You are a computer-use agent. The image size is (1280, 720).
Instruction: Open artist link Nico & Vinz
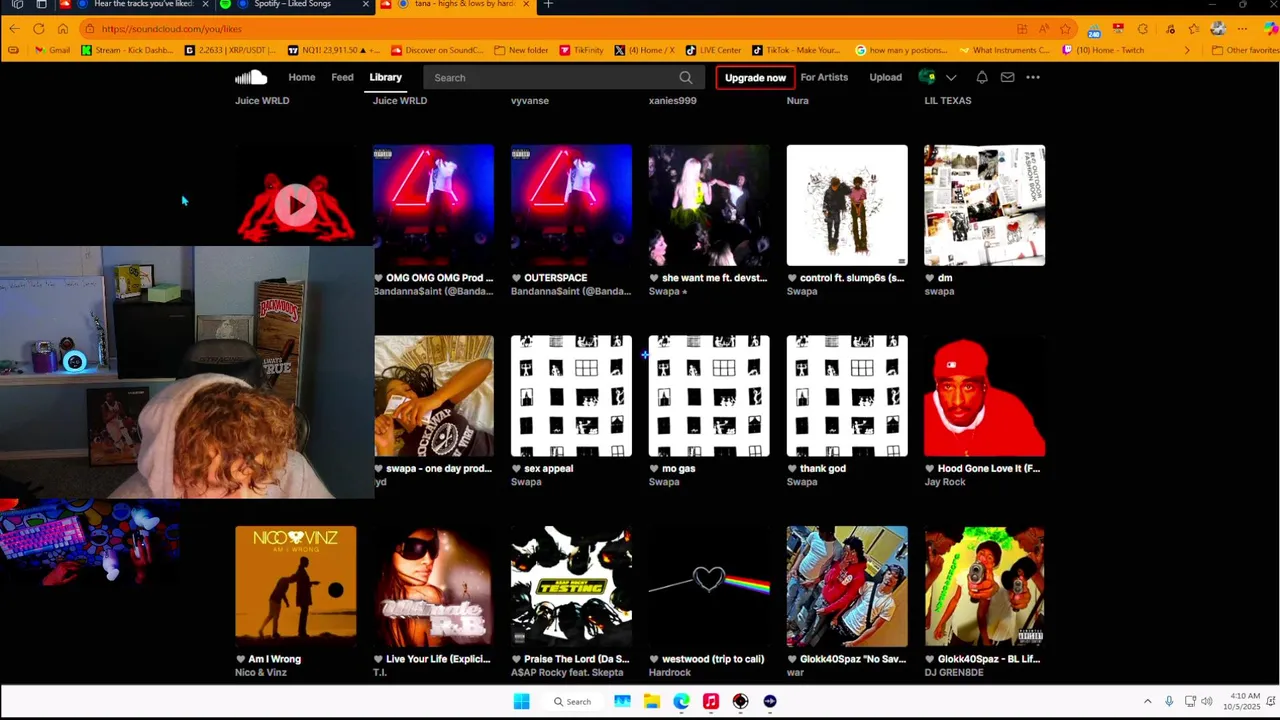(261, 672)
